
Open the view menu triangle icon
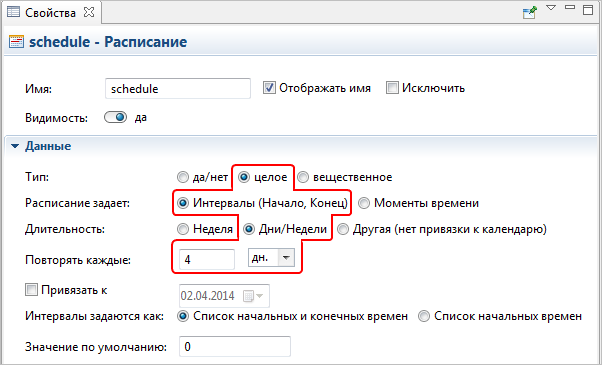[x=551, y=8]
